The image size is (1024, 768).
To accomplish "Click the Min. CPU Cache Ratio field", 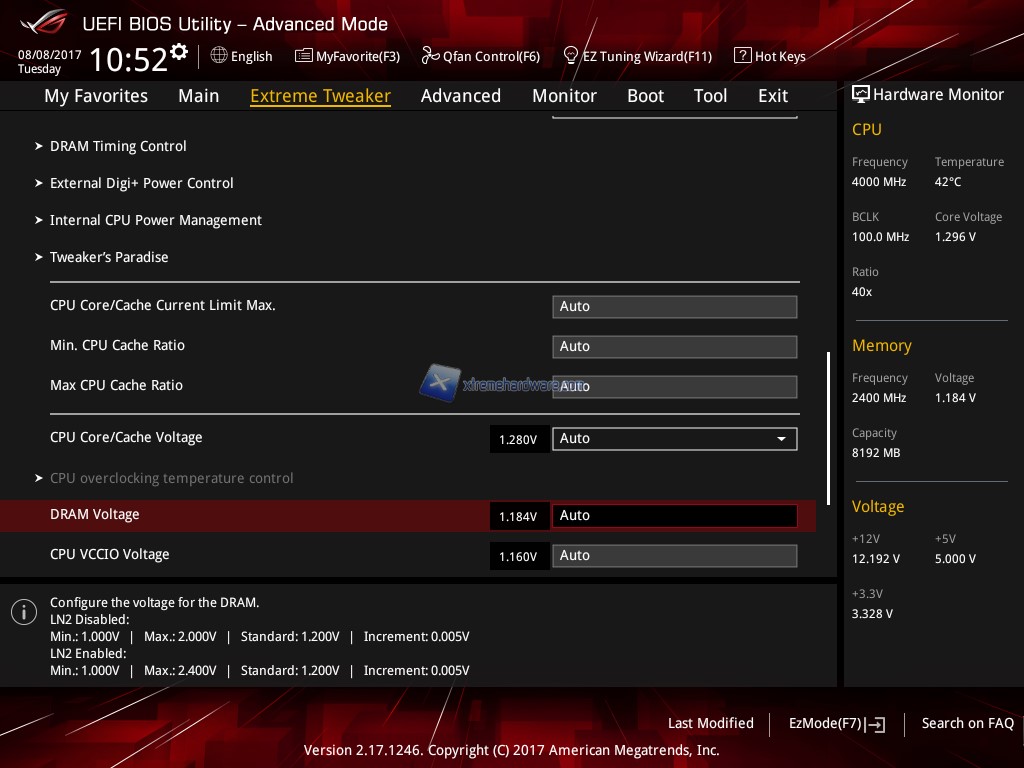I will tap(674, 347).
